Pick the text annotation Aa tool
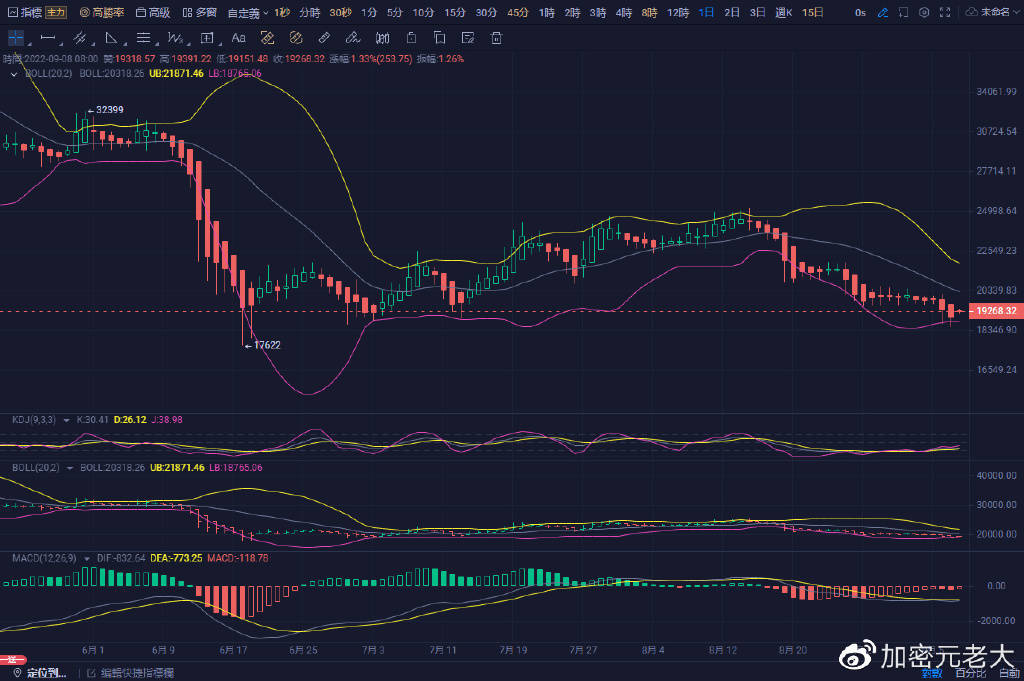 tap(238, 38)
